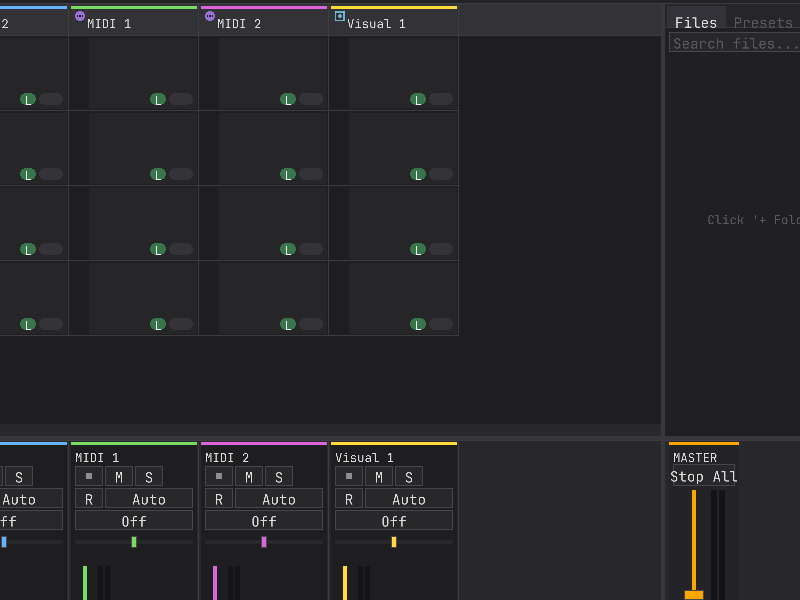The height and width of the screenshot is (600, 800).
Task: Click the Visual 1 track header icon
Action: coord(340,16)
